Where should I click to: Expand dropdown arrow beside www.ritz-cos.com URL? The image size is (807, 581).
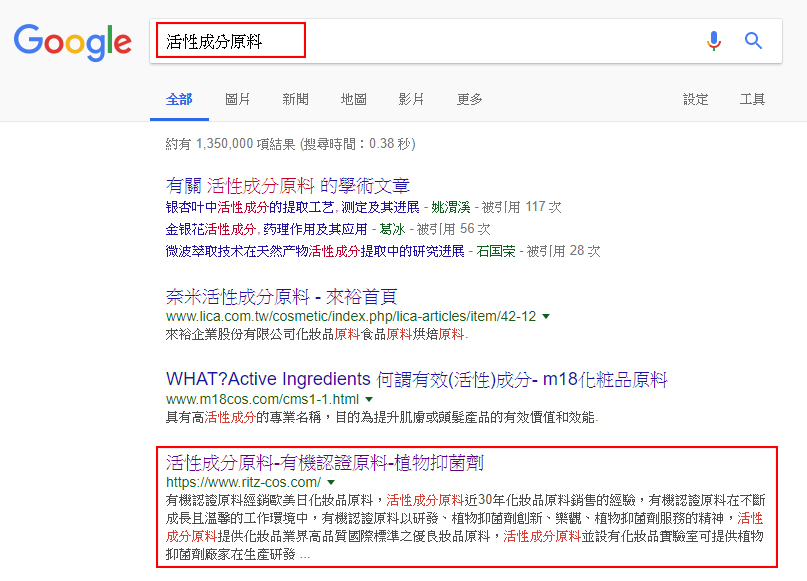coord(331,483)
